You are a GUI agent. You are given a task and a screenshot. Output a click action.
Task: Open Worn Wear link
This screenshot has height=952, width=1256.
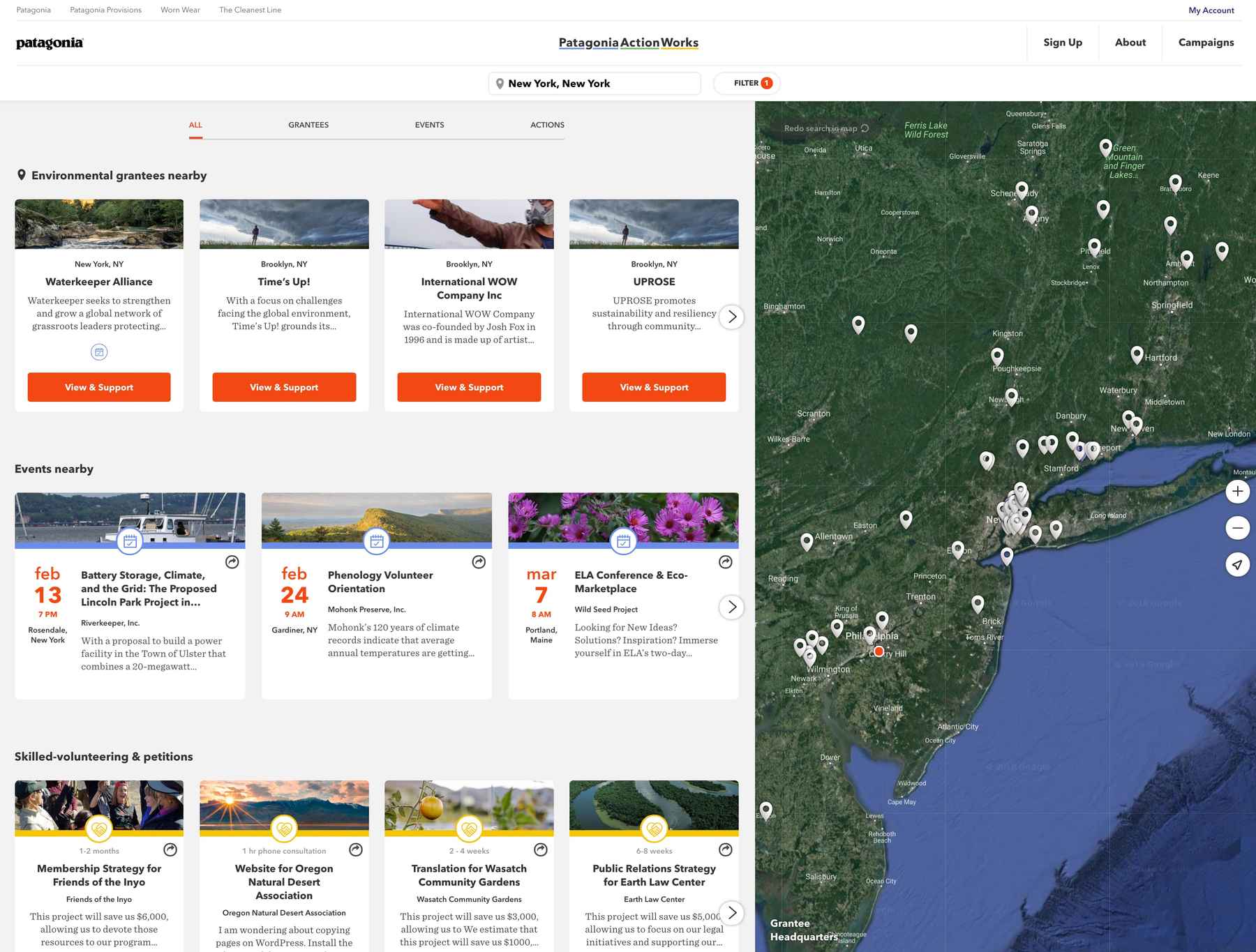pyautogui.click(x=180, y=10)
